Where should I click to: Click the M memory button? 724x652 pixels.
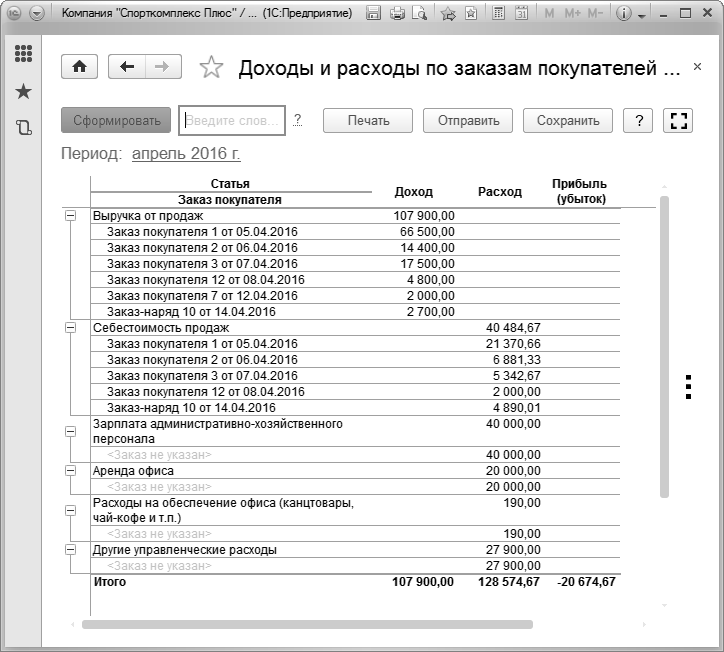(x=549, y=13)
